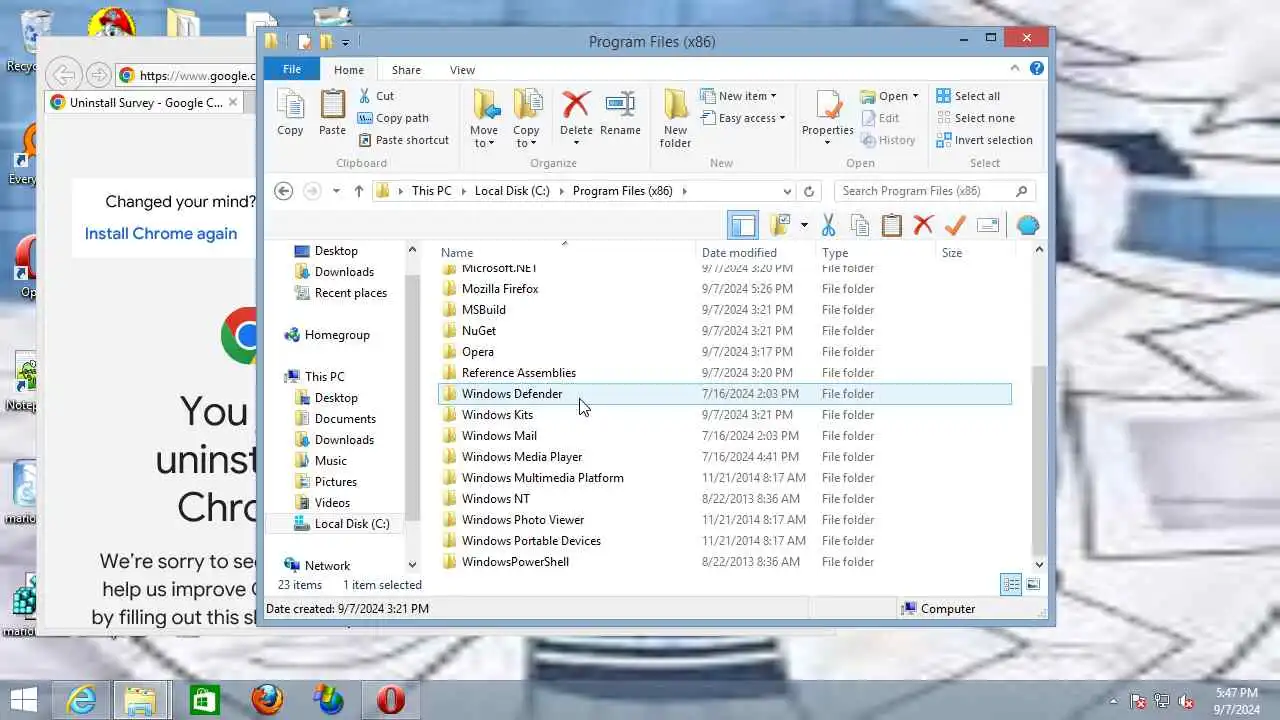Open folder options dropdown arrow in Classic Shell toolbar
The width and height of the screenshot is (1280, 720).
click(x=804, y=225)
